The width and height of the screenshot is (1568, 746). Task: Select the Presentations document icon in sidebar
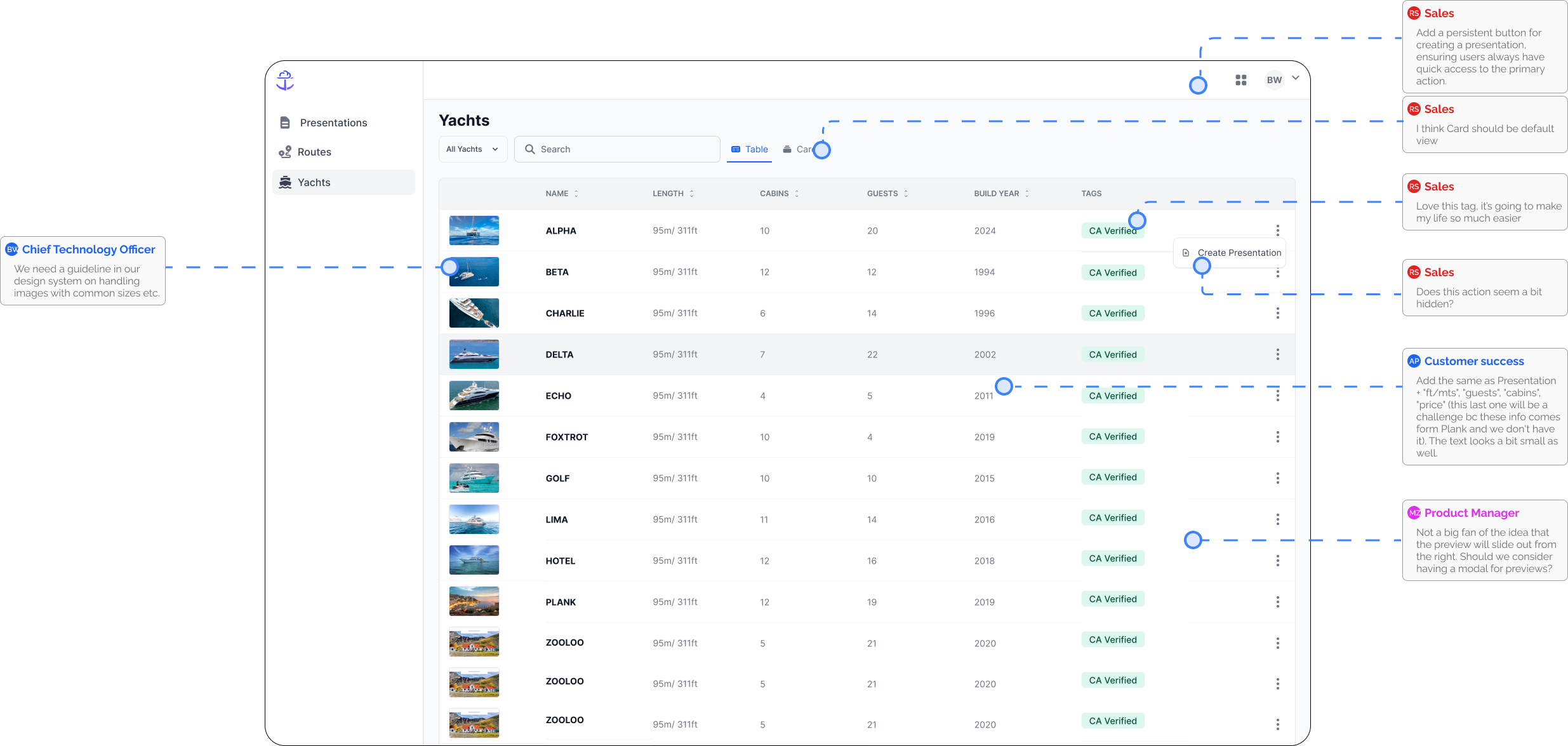point(286,122)
